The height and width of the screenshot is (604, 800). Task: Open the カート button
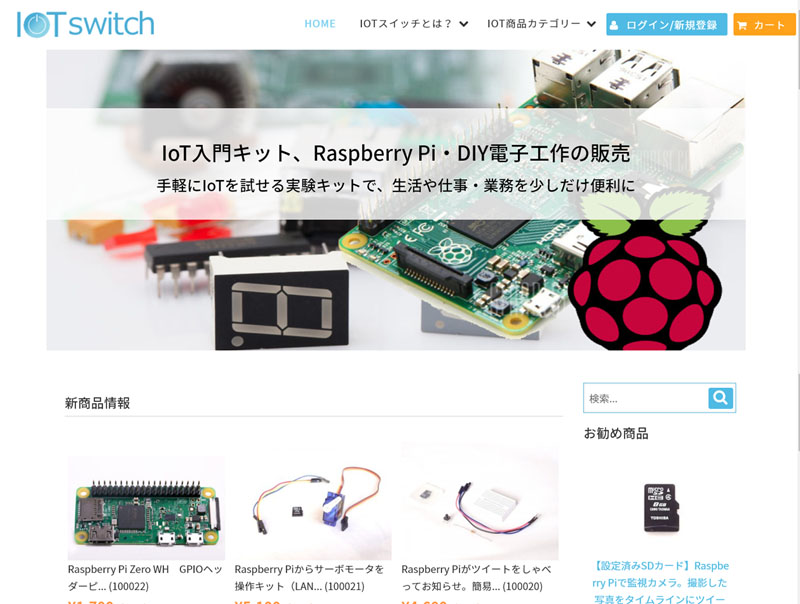764,24
